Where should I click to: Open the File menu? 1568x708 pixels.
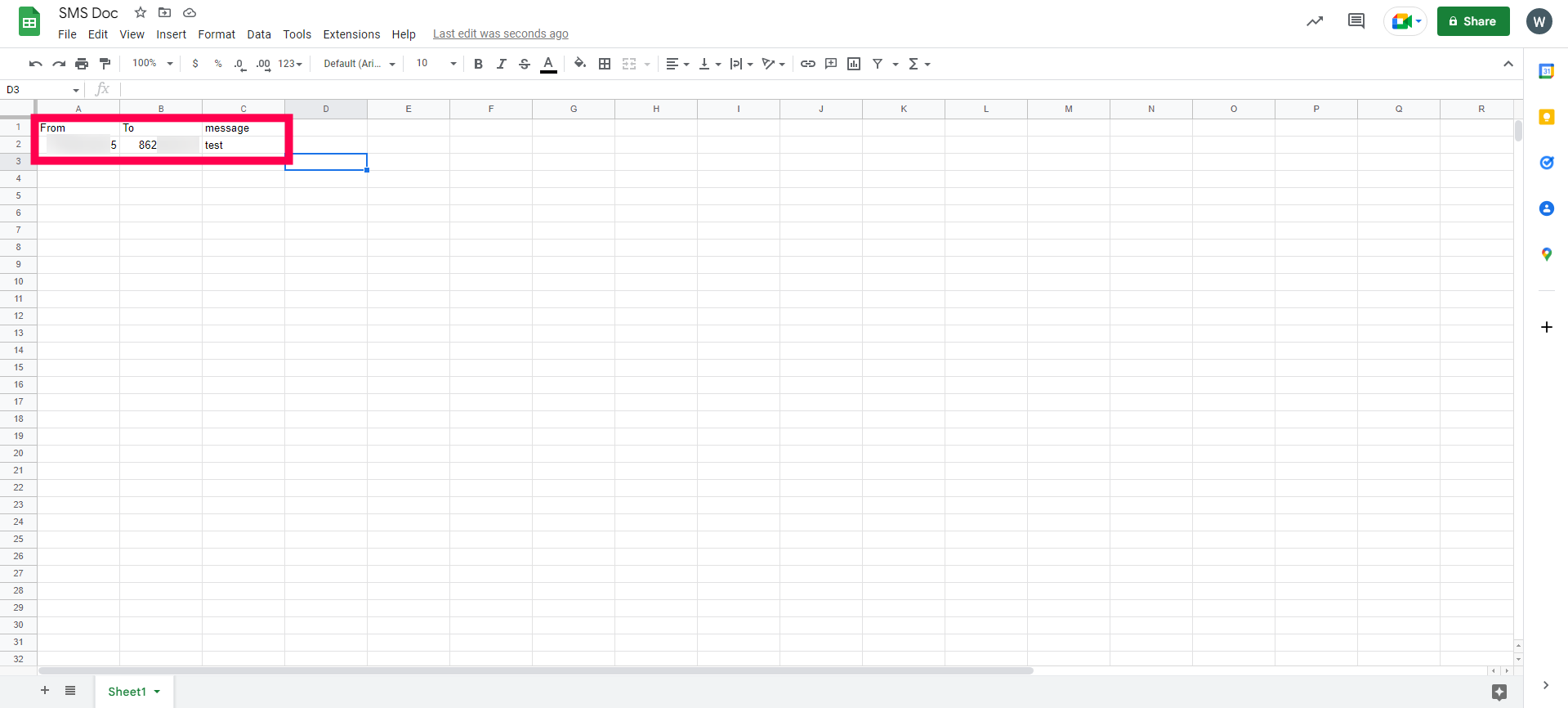(67, 34)
